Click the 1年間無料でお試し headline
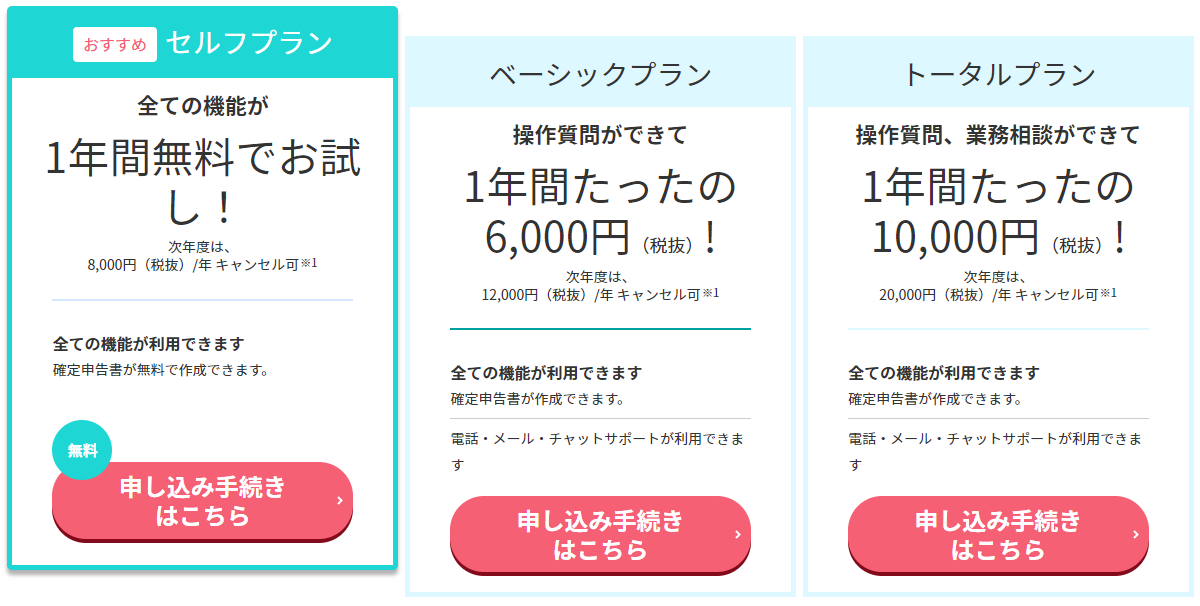 pos(203,182)
